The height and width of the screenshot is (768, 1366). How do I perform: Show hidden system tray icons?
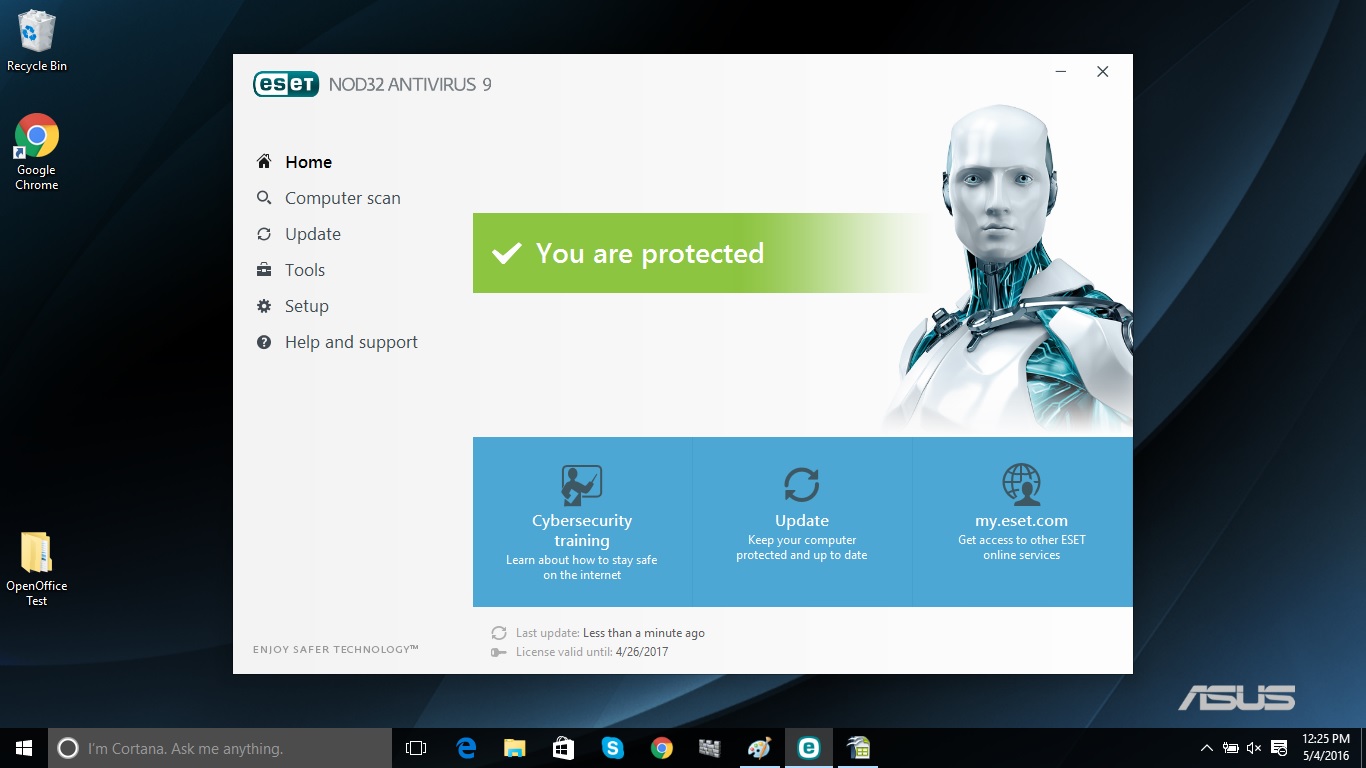1207,748
